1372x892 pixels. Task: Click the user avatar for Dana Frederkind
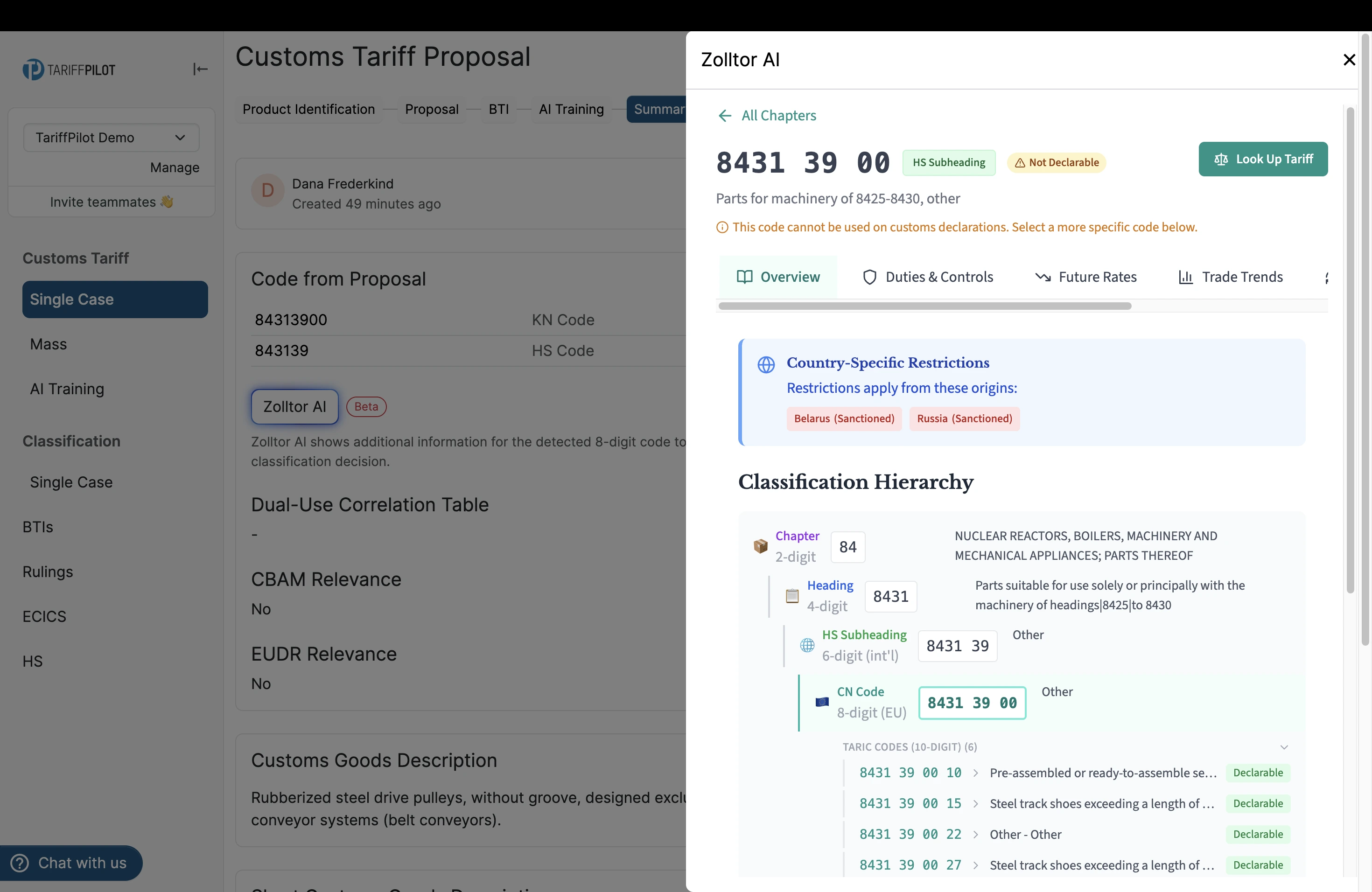[x=267, y=191]
